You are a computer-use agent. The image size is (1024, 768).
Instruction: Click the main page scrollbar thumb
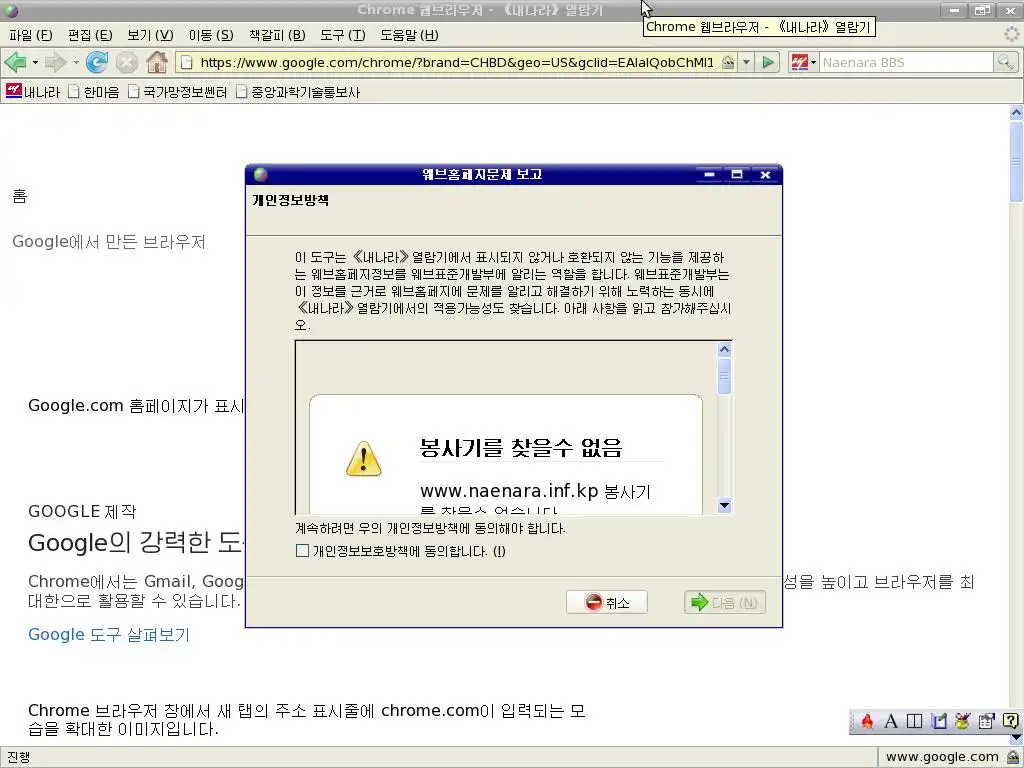(1016, 161)
